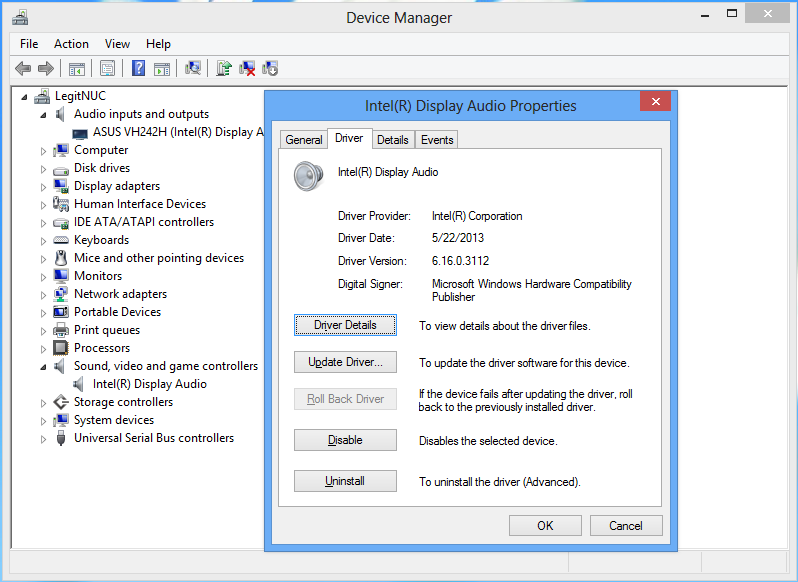The height and width of the screenshot is (582, 798).
Task: Expand the System devices node arrow
Action: click(43, 421)
